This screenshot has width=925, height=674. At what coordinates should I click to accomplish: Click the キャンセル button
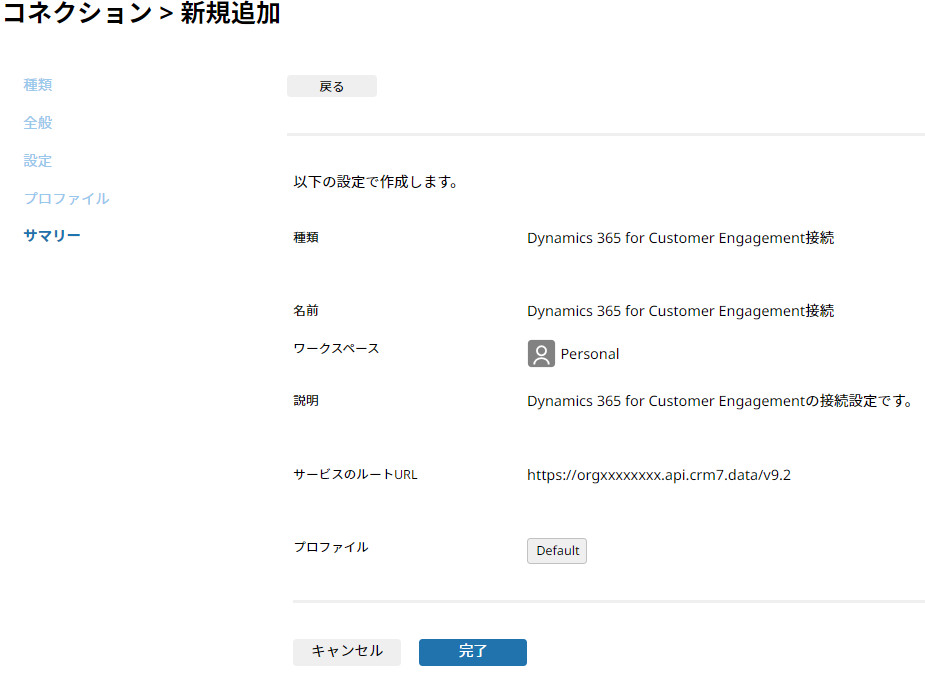[347, 652]
